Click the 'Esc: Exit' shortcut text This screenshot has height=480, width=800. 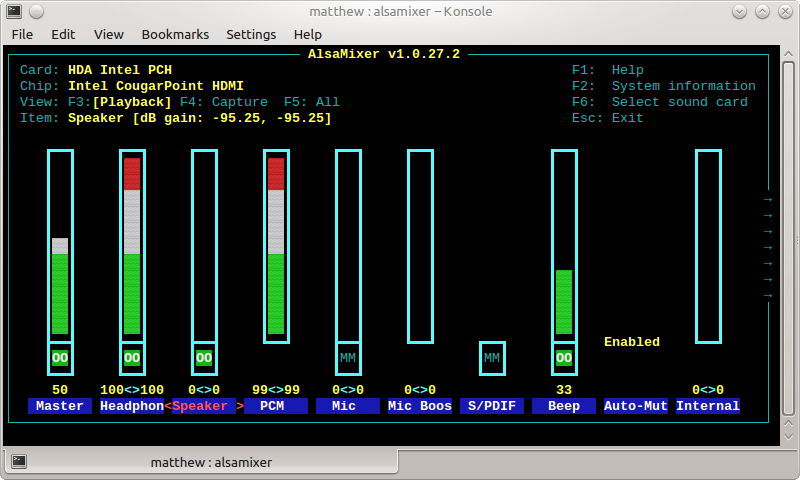pos(608,118)
